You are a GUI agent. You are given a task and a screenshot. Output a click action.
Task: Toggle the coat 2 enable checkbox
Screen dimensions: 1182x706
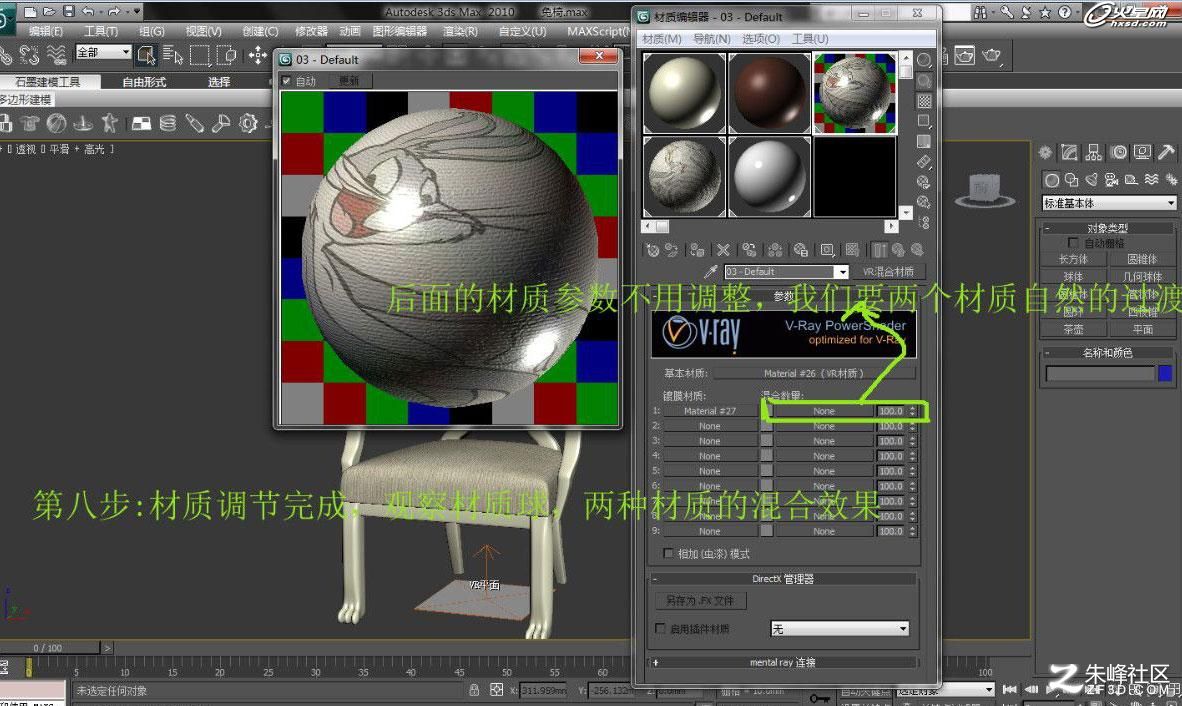coord(767,426)
